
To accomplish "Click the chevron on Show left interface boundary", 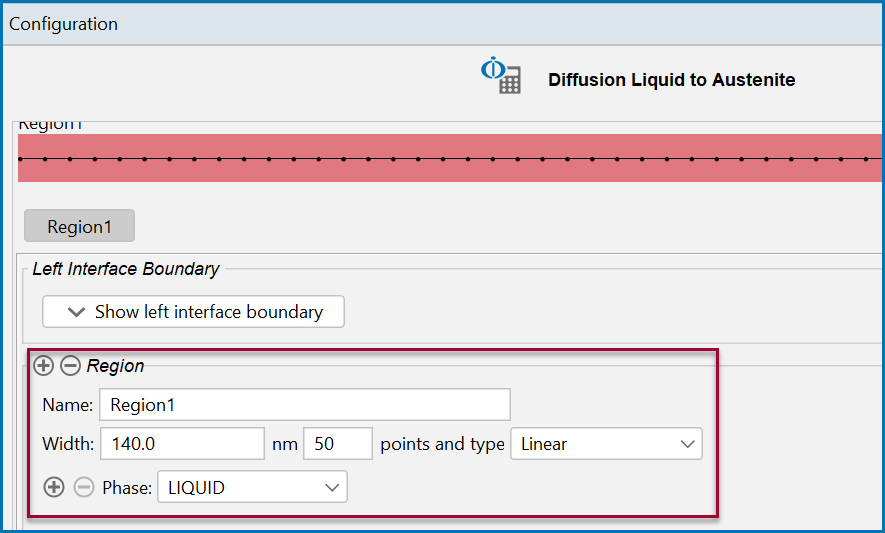I will pyautogui.click(x=76, y=312).
